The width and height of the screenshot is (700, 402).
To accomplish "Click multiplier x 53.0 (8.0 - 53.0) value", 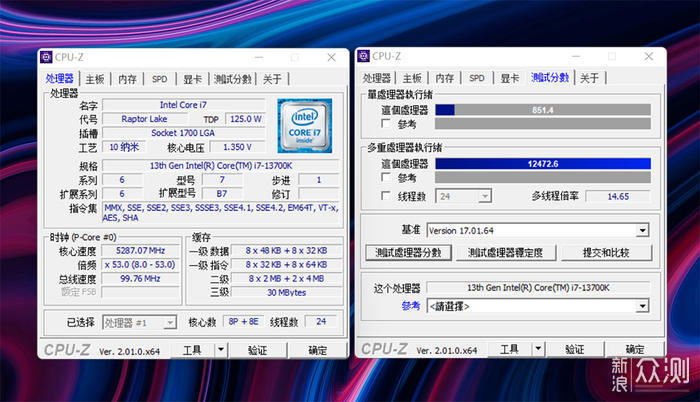I will [141, 264].
